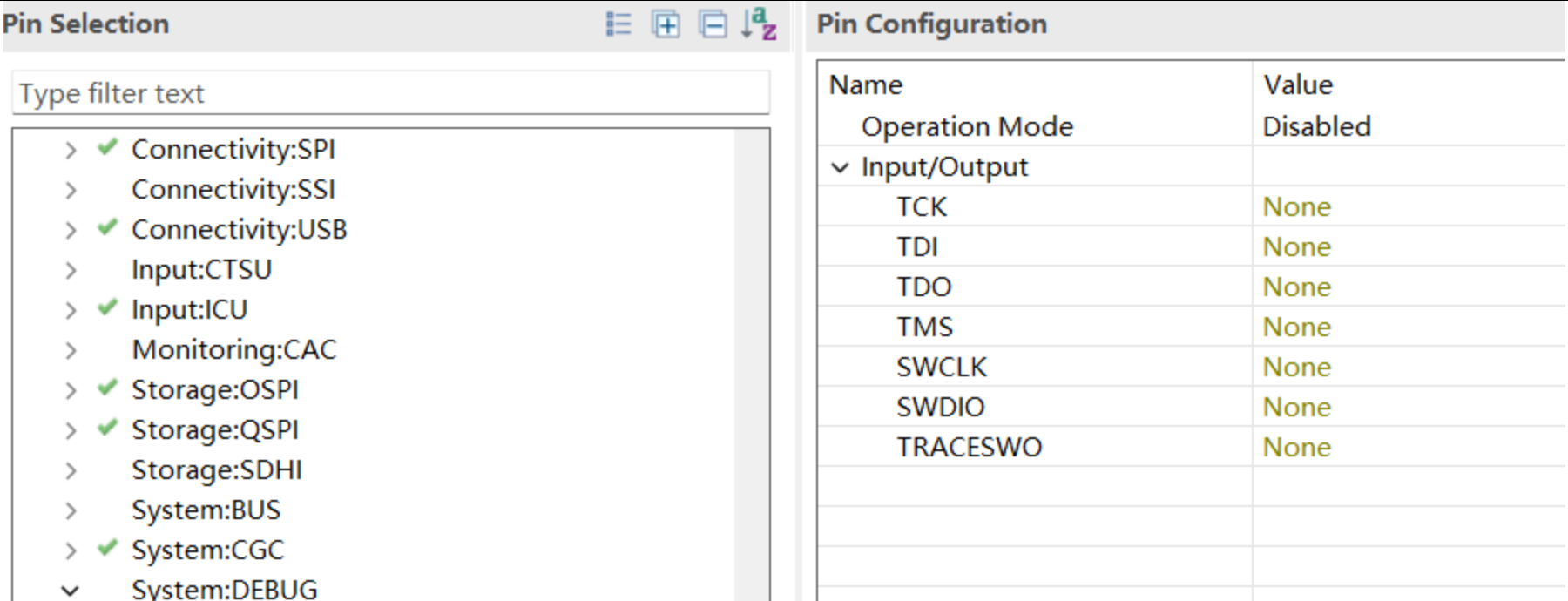The image size is (1568, 601).
Task: Click the green check beside System:CGC
Action: [x=107, y=549]
